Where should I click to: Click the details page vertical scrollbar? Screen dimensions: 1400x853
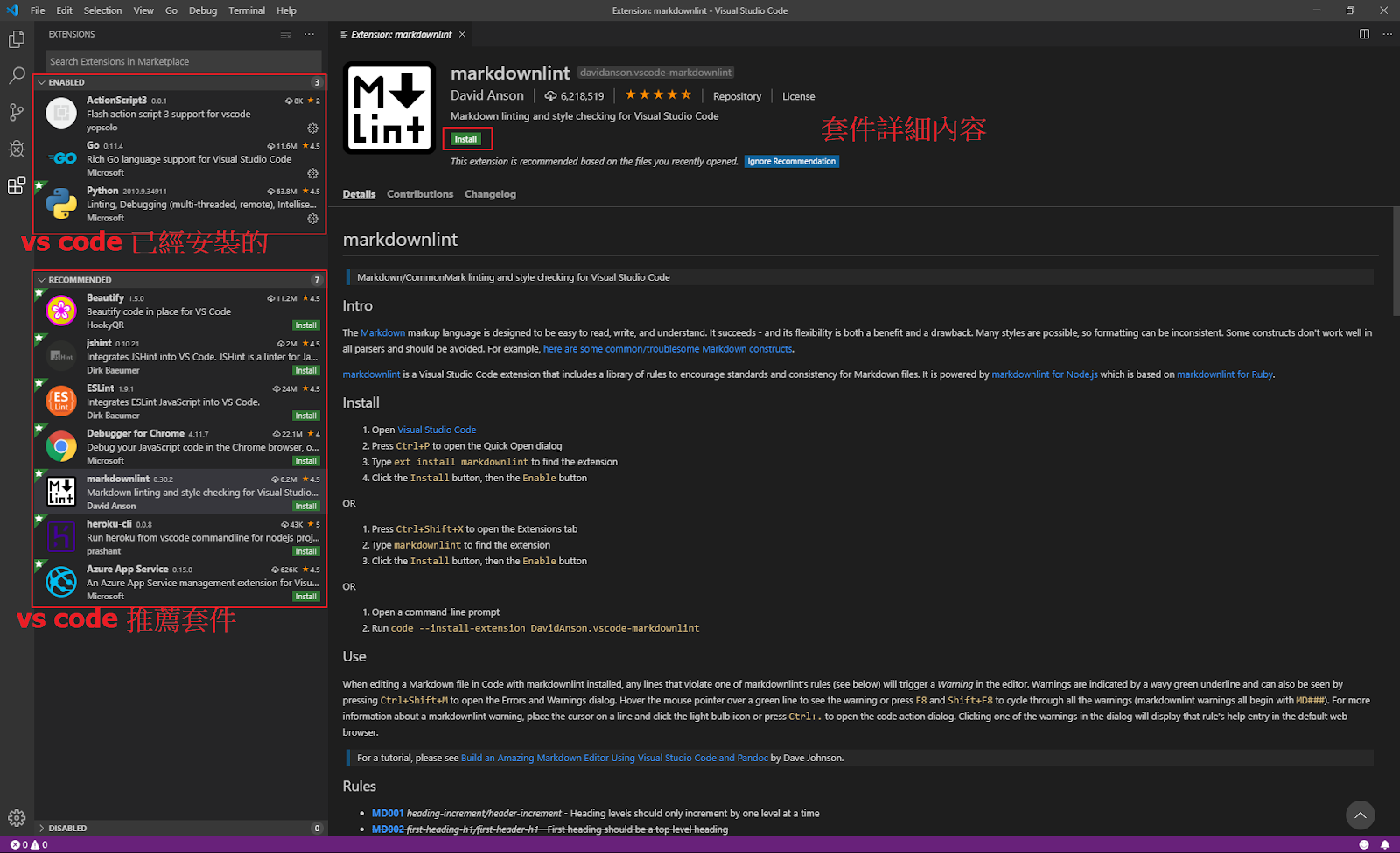point(1396,261)
